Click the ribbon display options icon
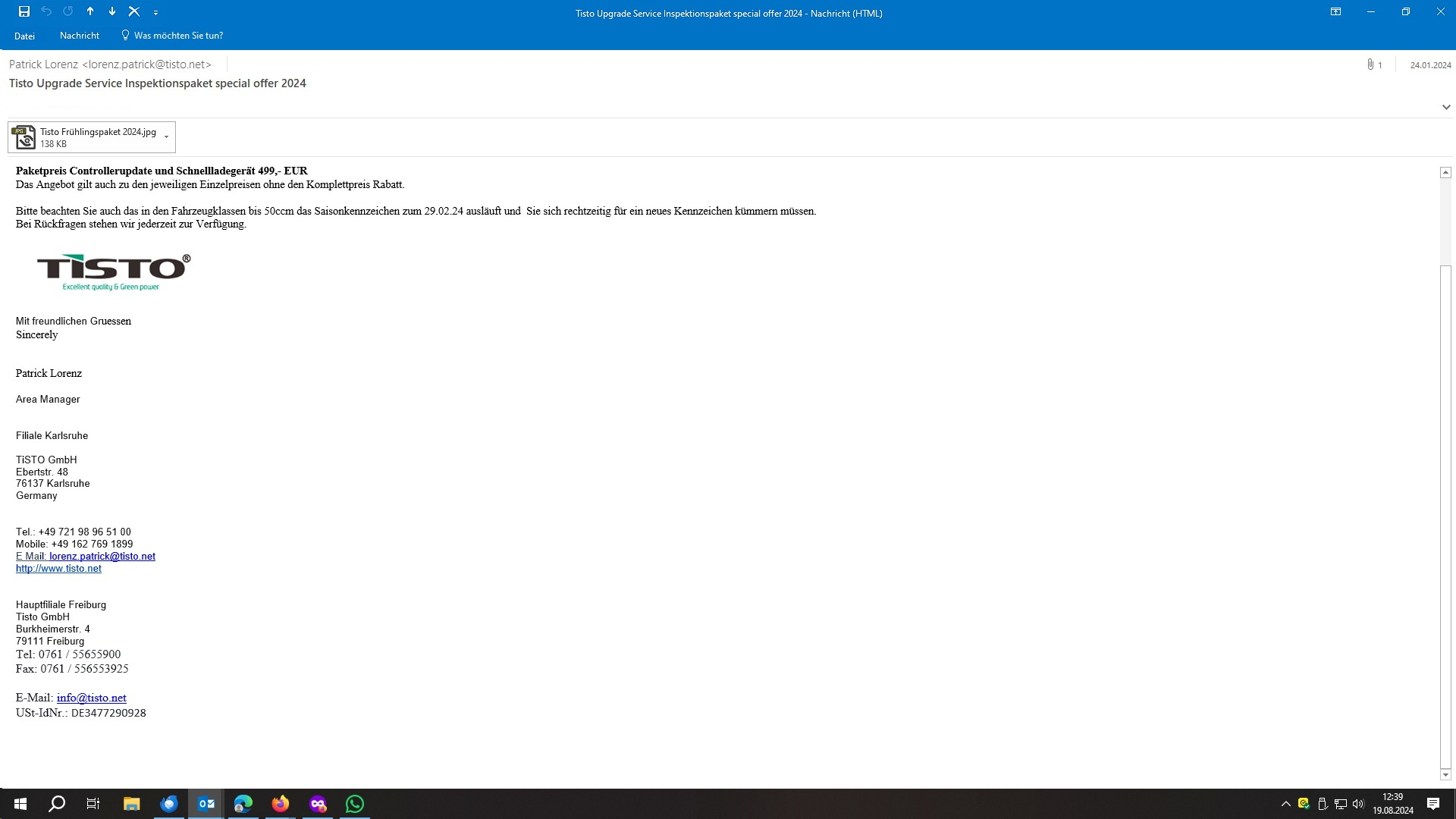This screenshot has height=819, width=1456. click(x=1335, y=12)
